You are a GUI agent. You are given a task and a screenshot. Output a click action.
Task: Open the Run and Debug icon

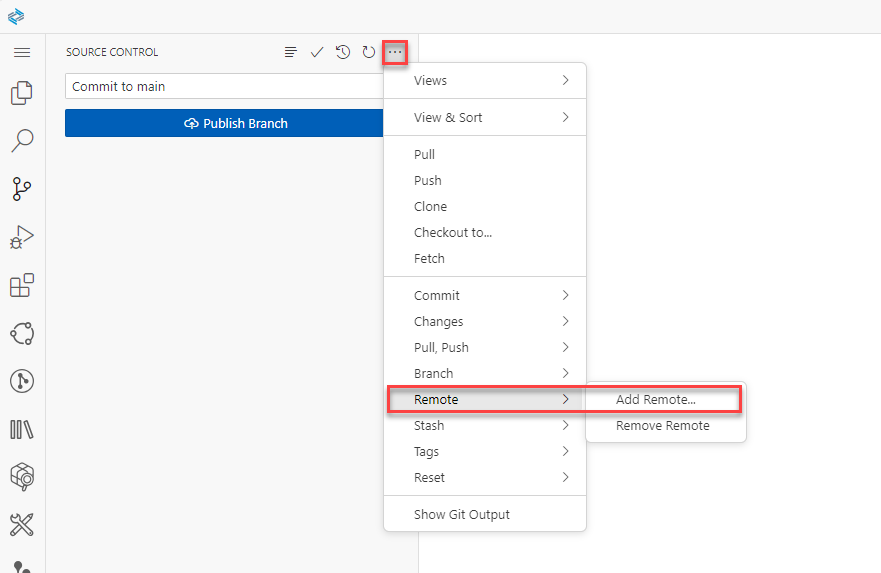pyautogui.click(x=22, y=237)
